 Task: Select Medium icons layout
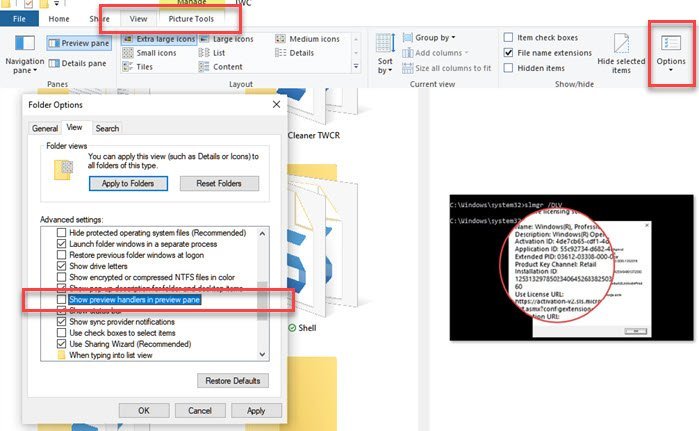click(308, 39)
